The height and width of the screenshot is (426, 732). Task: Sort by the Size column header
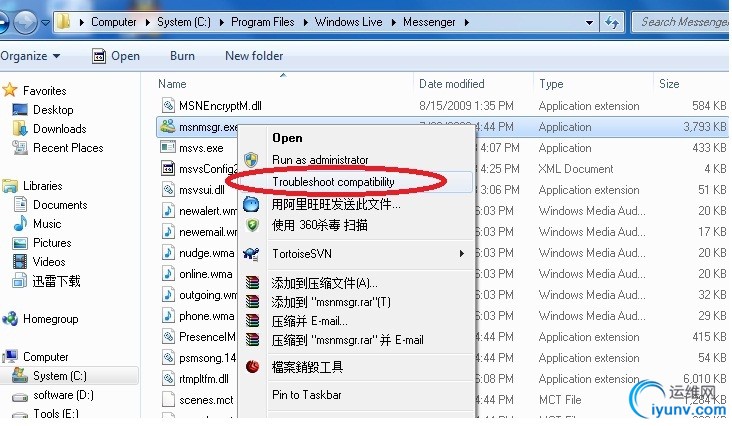click(669, 84)
